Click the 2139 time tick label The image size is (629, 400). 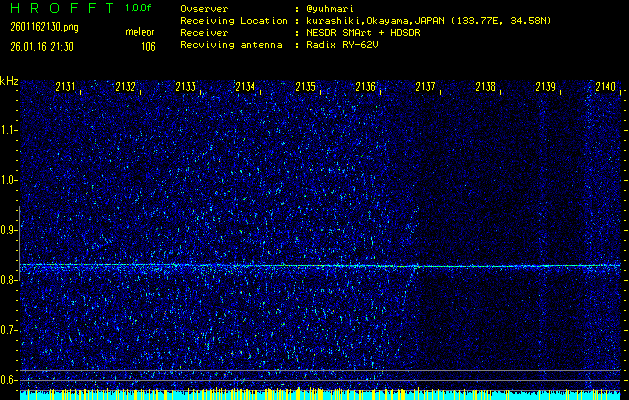546,87
